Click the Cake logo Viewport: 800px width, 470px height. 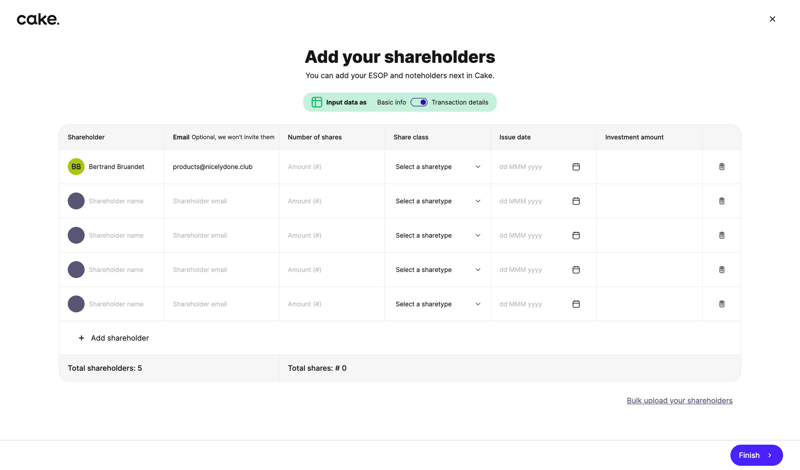pyautogui.click(x=38, y=19)
